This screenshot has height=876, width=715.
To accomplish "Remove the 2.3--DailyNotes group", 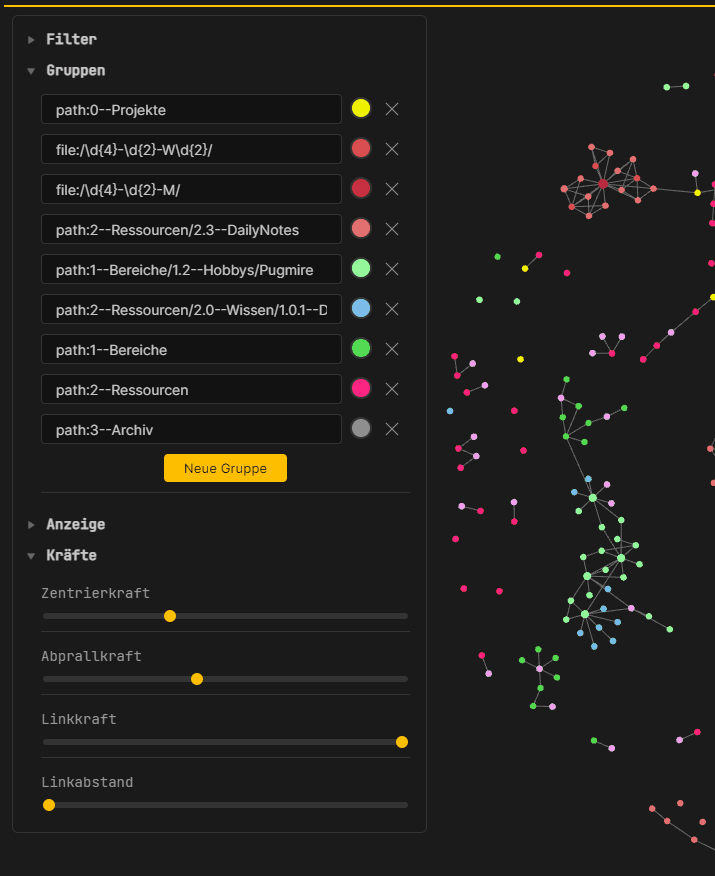I will coord(392,229).
